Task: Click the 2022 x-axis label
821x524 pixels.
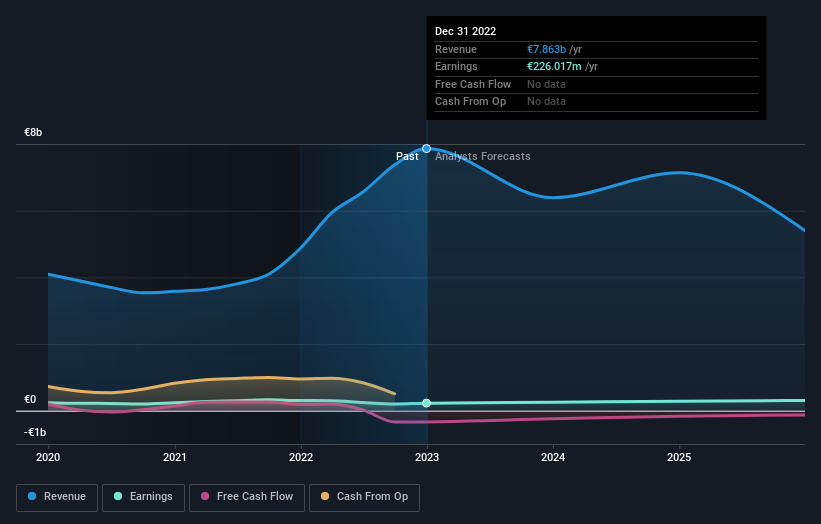Action: 301,457
